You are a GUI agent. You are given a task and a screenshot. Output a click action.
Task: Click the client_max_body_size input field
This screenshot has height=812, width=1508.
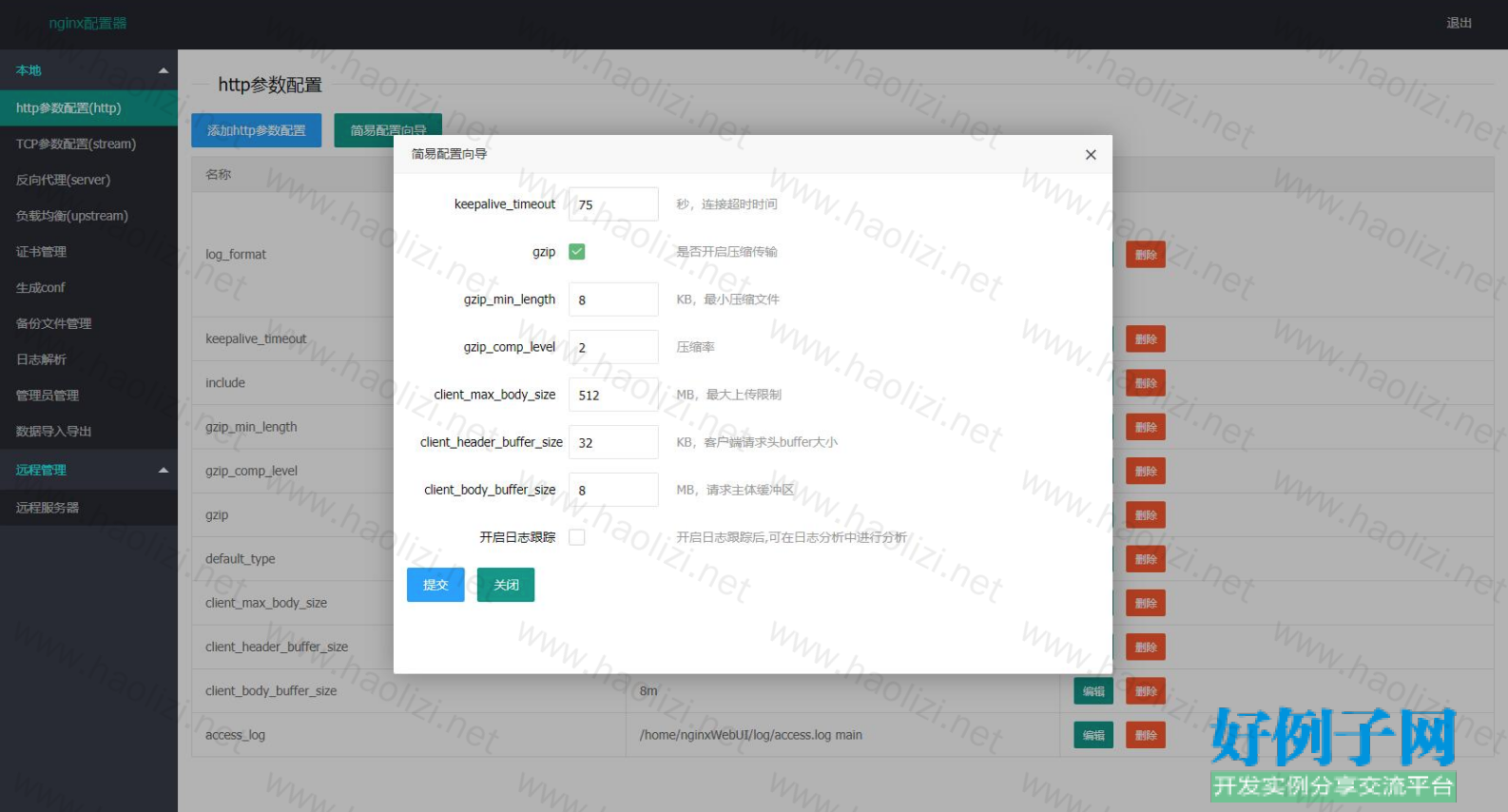613,395
